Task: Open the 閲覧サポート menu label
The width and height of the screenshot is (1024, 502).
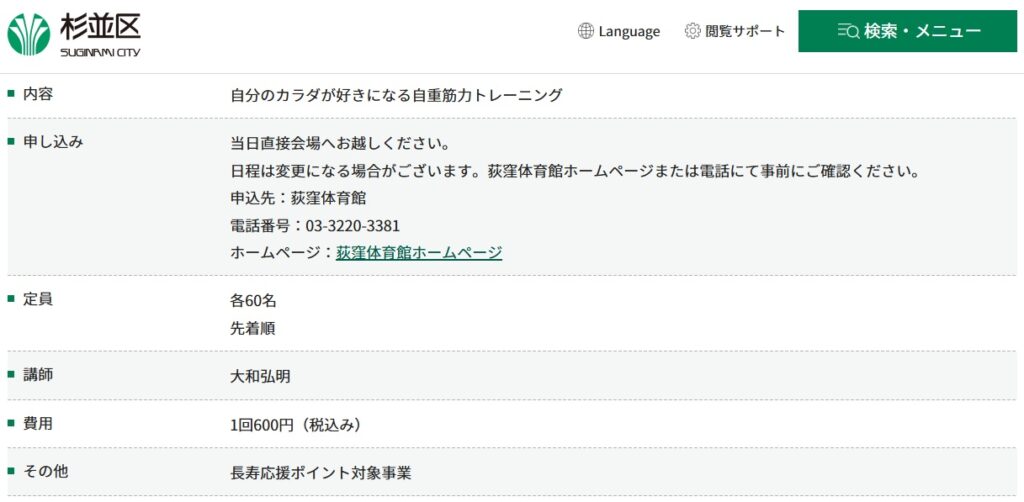Action: pos(744,31)
